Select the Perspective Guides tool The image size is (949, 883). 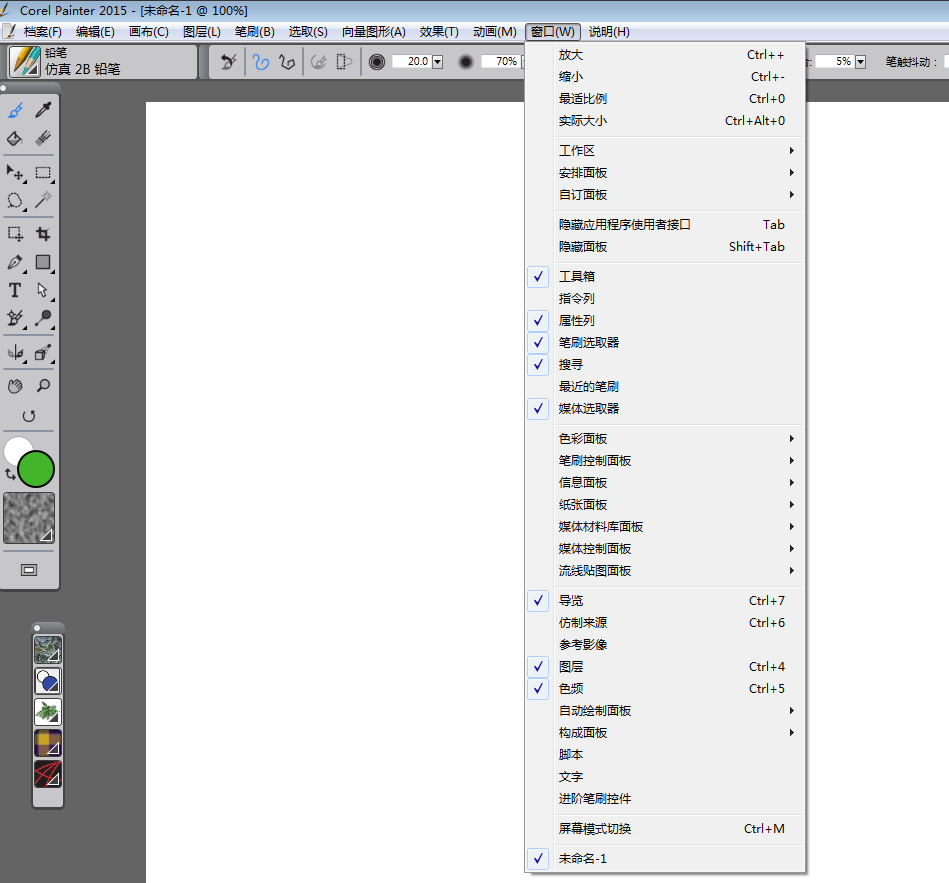(43, 353)
